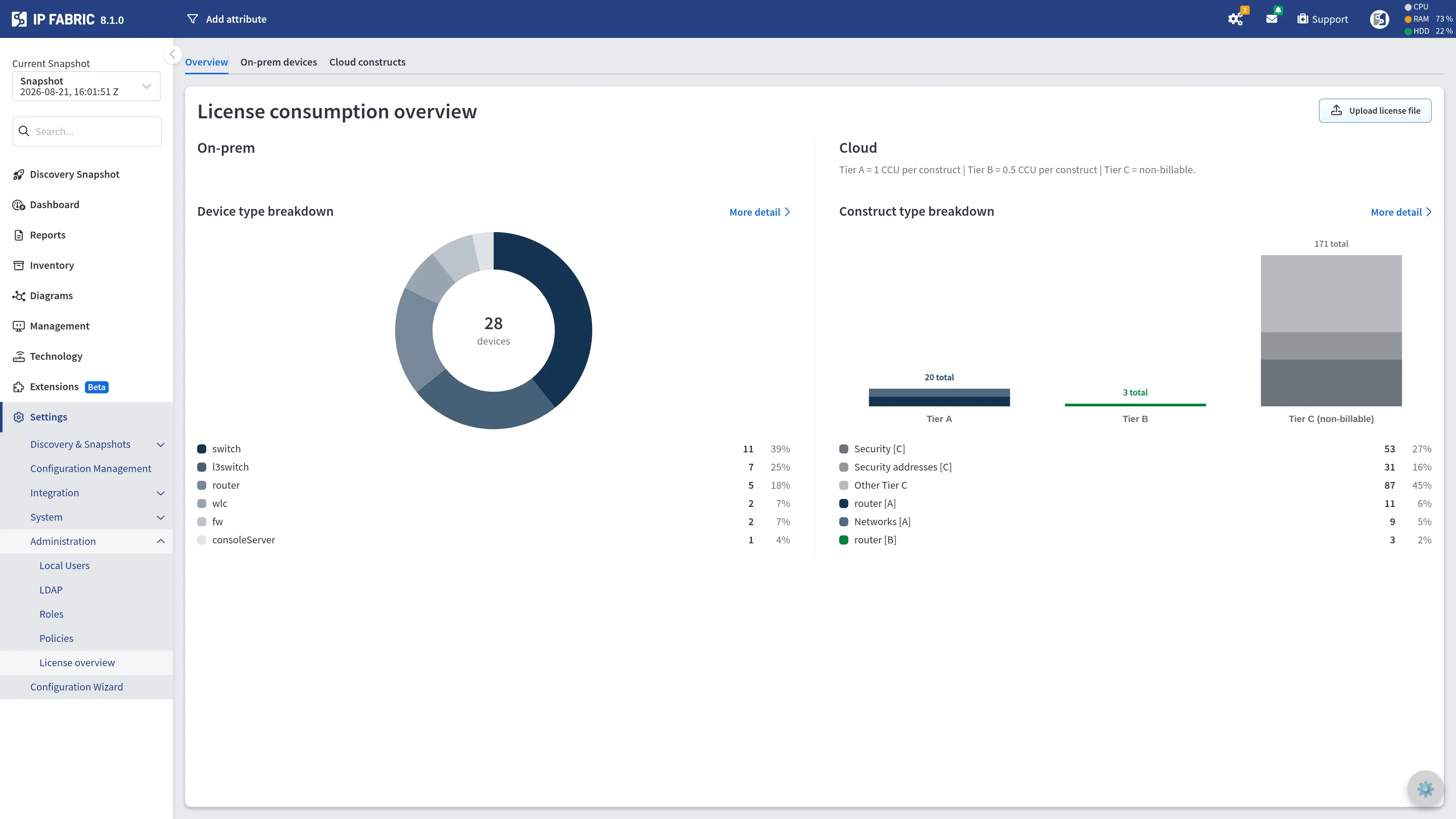Click the Beta badge next to Extensions
Viewport: 1456px width, 819px height.
pos(97,387)
